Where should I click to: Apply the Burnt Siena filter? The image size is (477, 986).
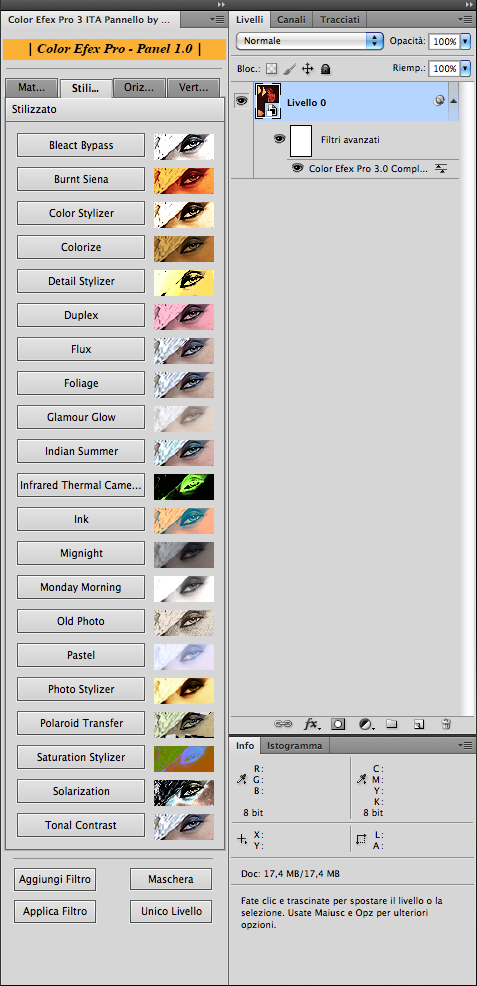click(81, 179)
